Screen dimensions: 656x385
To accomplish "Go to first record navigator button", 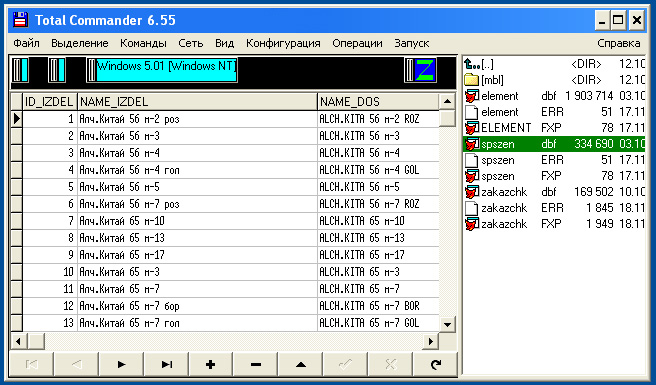I will (x=32, y=364).
